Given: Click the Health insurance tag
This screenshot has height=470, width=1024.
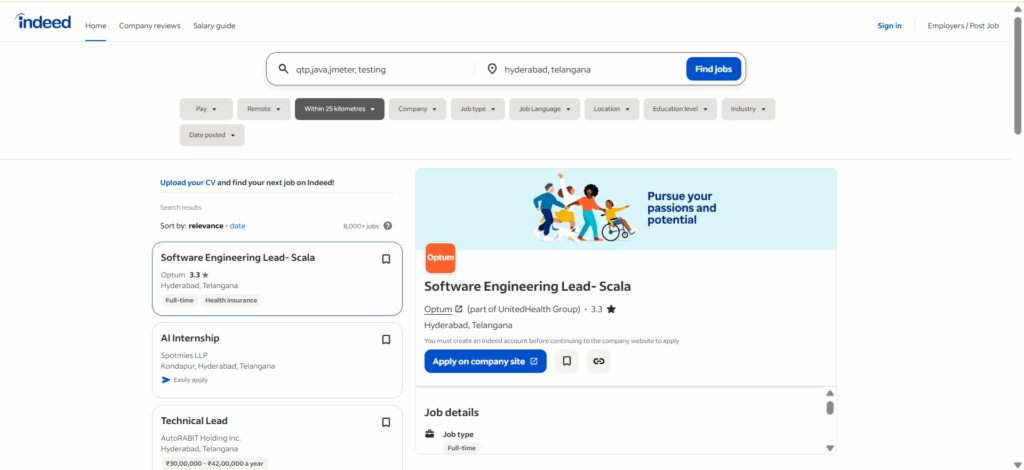Looking at the screenshot, I should pos(231,301).
